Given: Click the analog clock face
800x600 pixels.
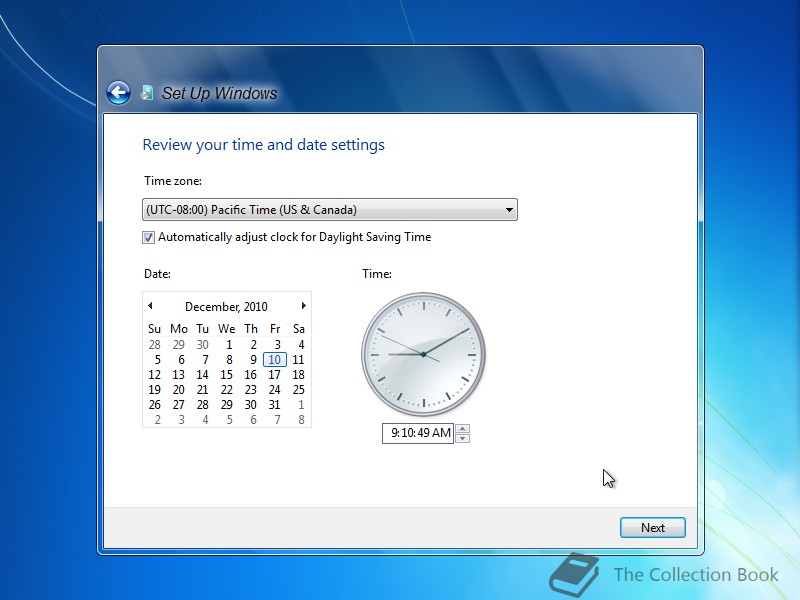Looking at the screenshot, I should pyautogui.click(x=423, y=354).
